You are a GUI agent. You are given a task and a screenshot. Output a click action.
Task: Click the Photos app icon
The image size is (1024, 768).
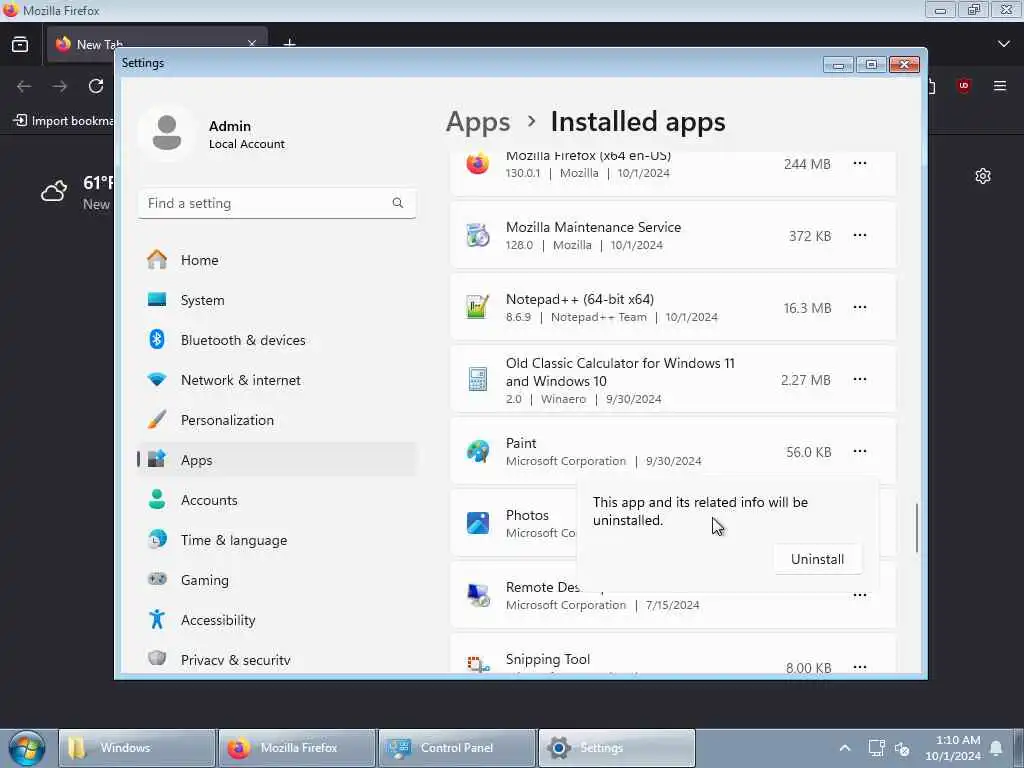tap(477, 523)
